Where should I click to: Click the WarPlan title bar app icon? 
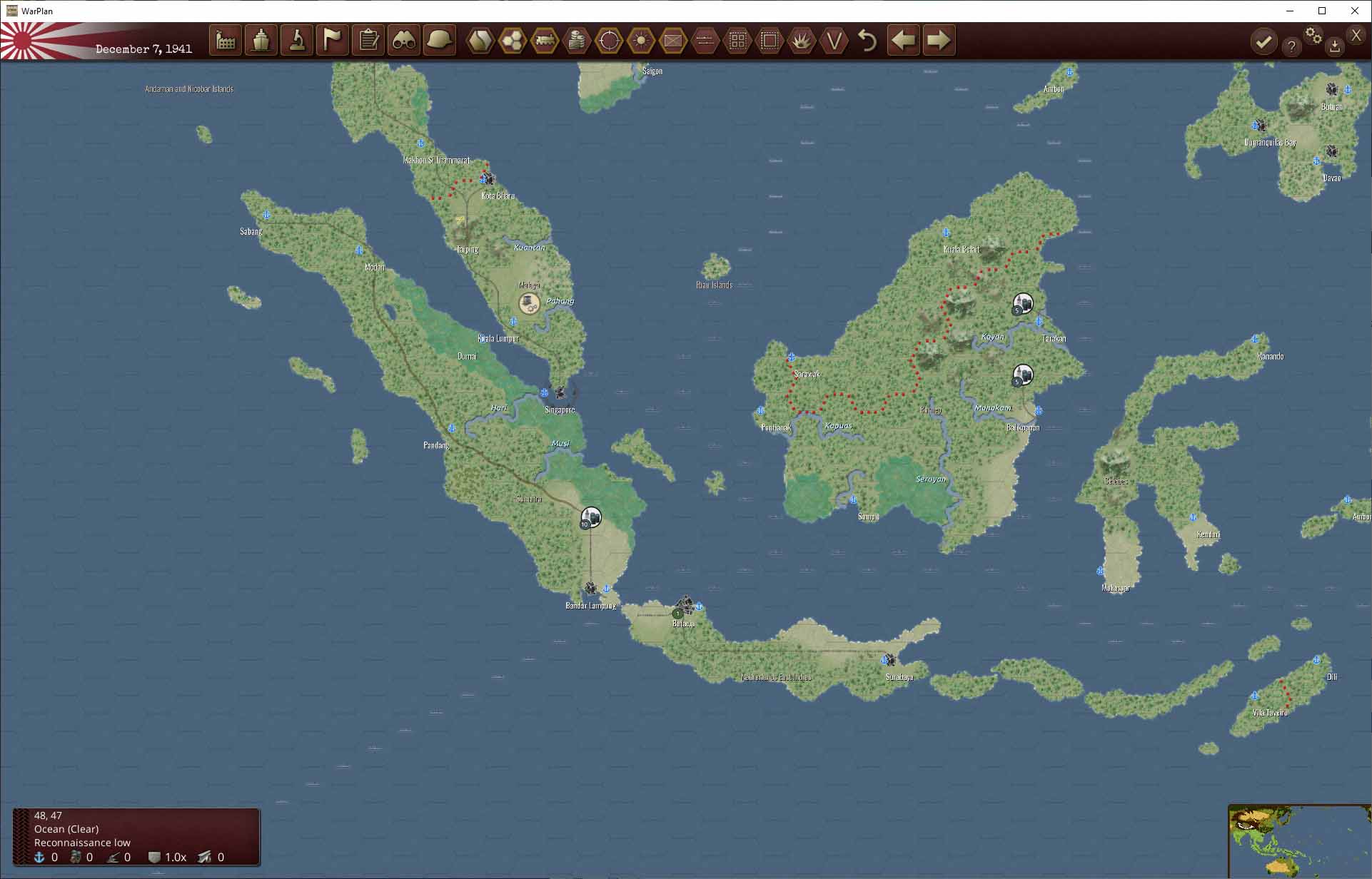point(11,11)
